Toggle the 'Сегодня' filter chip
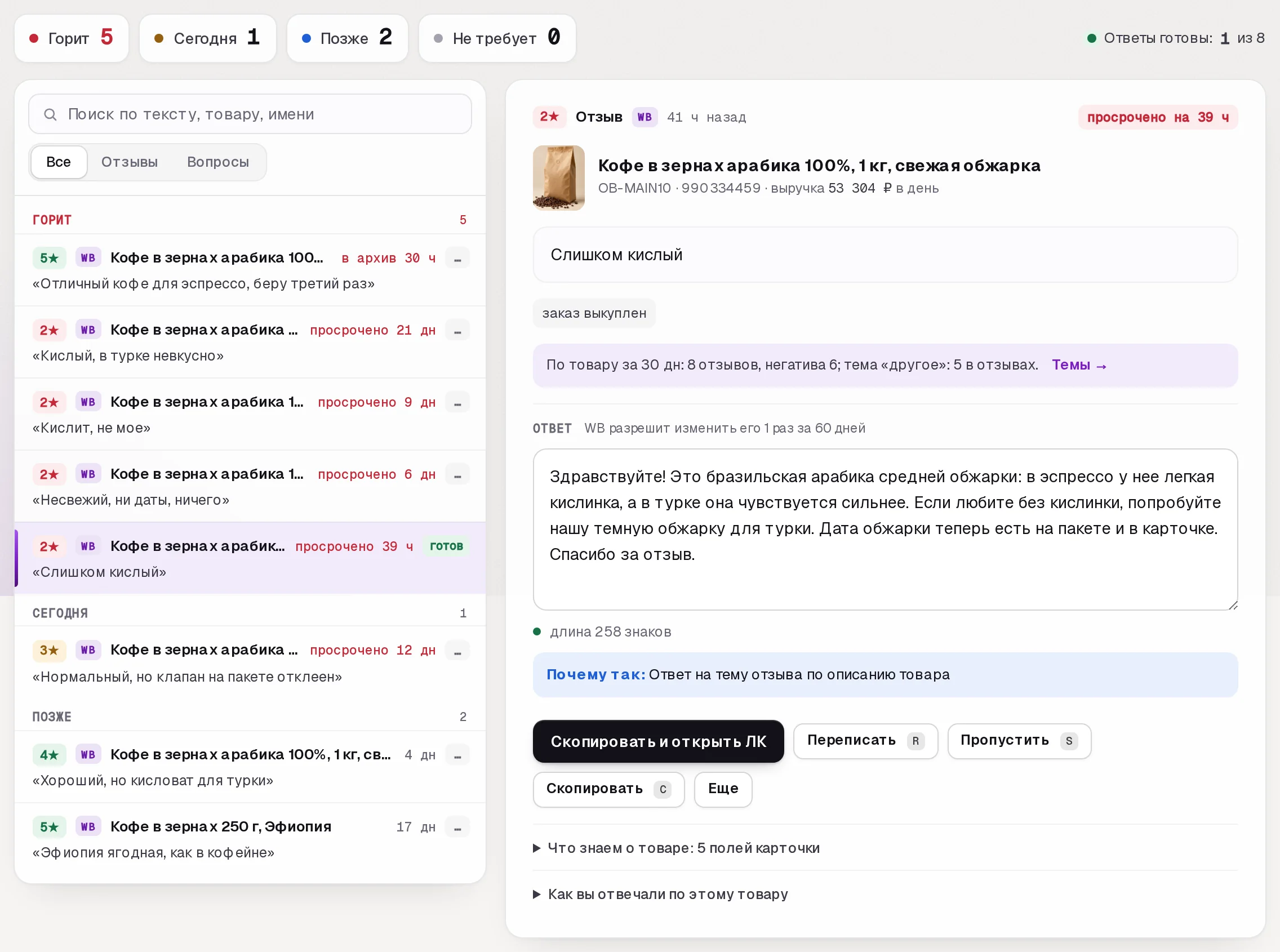The height and width of the screenshot is (952, 1280). [207, 38]
